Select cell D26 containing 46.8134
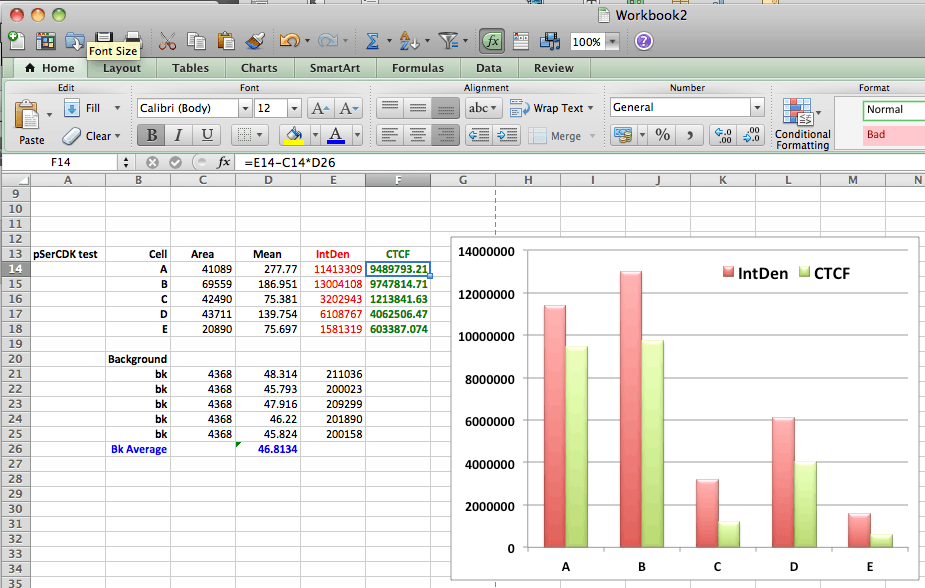 tap(268, 449)
